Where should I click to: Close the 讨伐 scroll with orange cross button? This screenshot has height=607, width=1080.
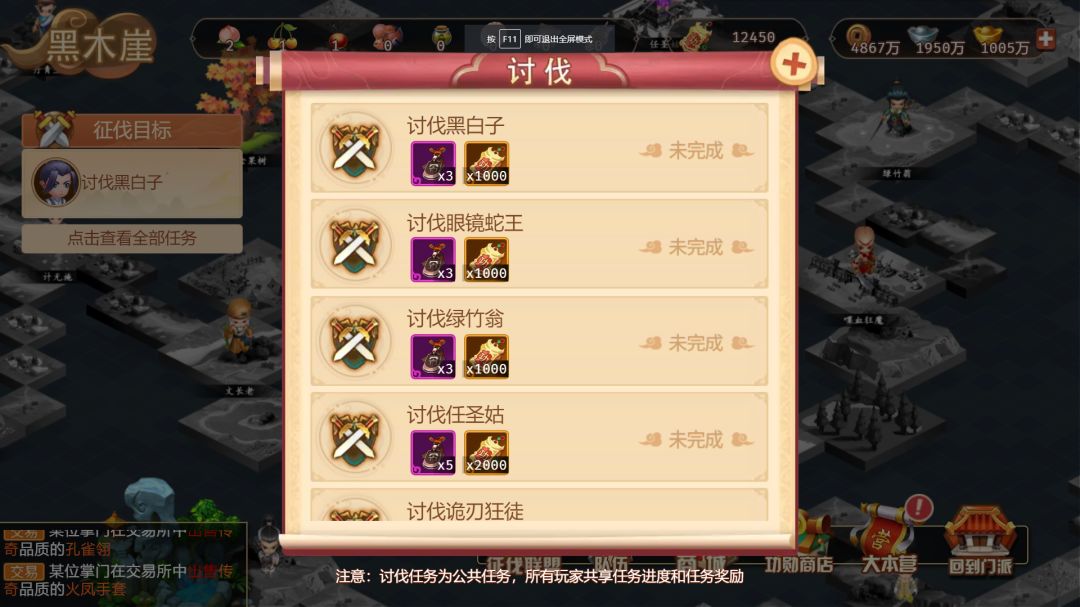pyautogui.click(x=793, y=64)
